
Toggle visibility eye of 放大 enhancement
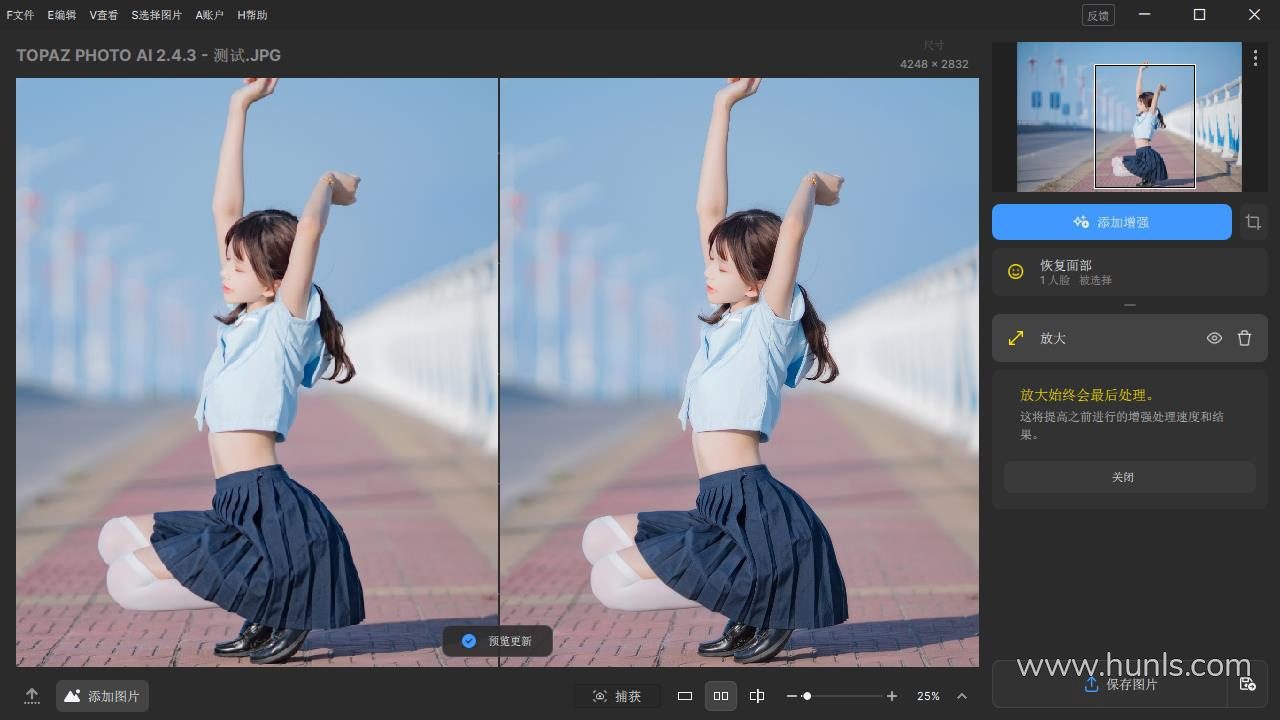[x=1214, y=338]
